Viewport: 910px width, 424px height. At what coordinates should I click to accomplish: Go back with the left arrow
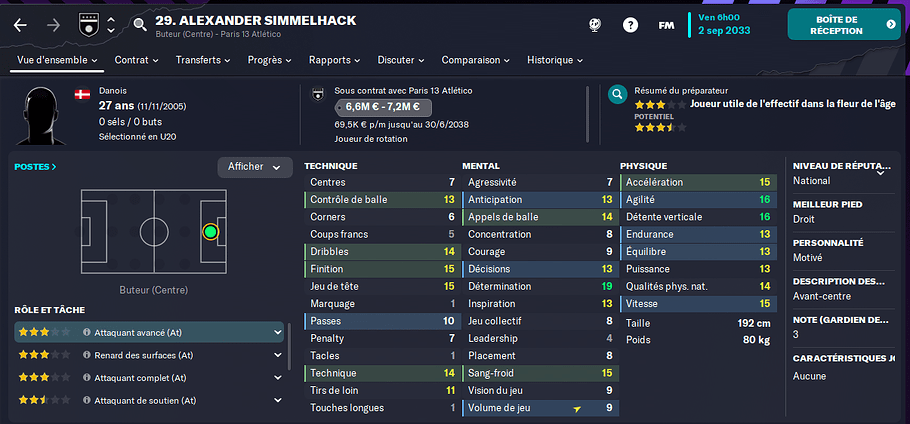coord(20,25)
